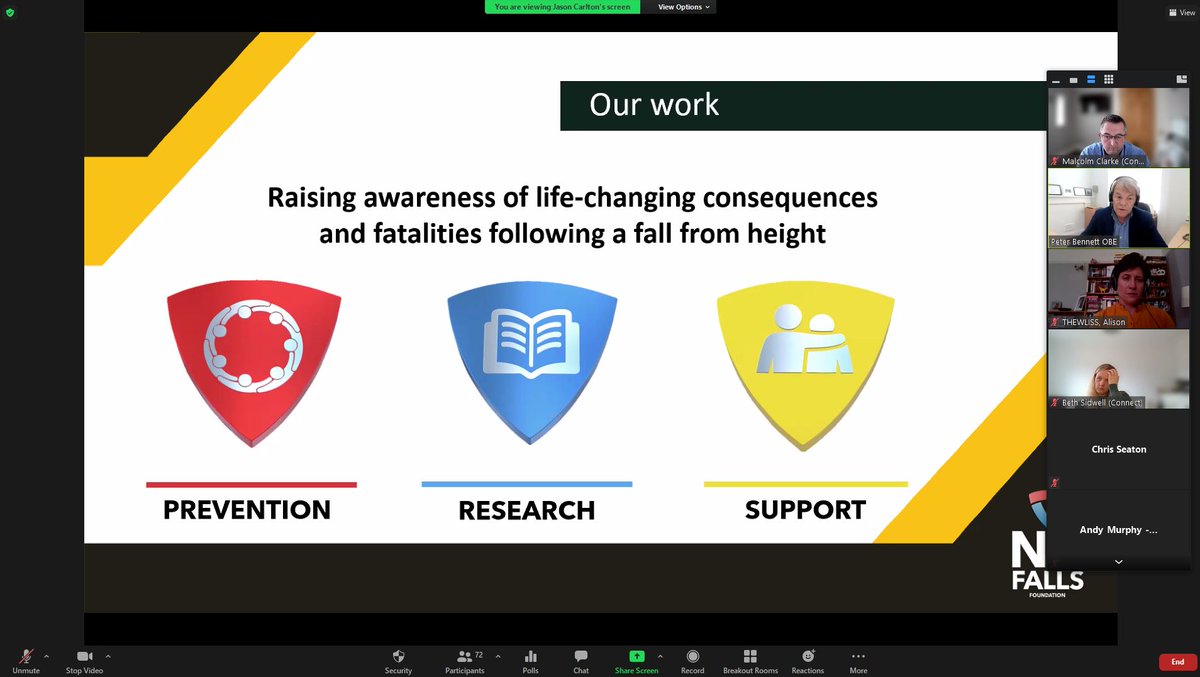
Task: Open the Reactions picker
Action: click(808, 661)
